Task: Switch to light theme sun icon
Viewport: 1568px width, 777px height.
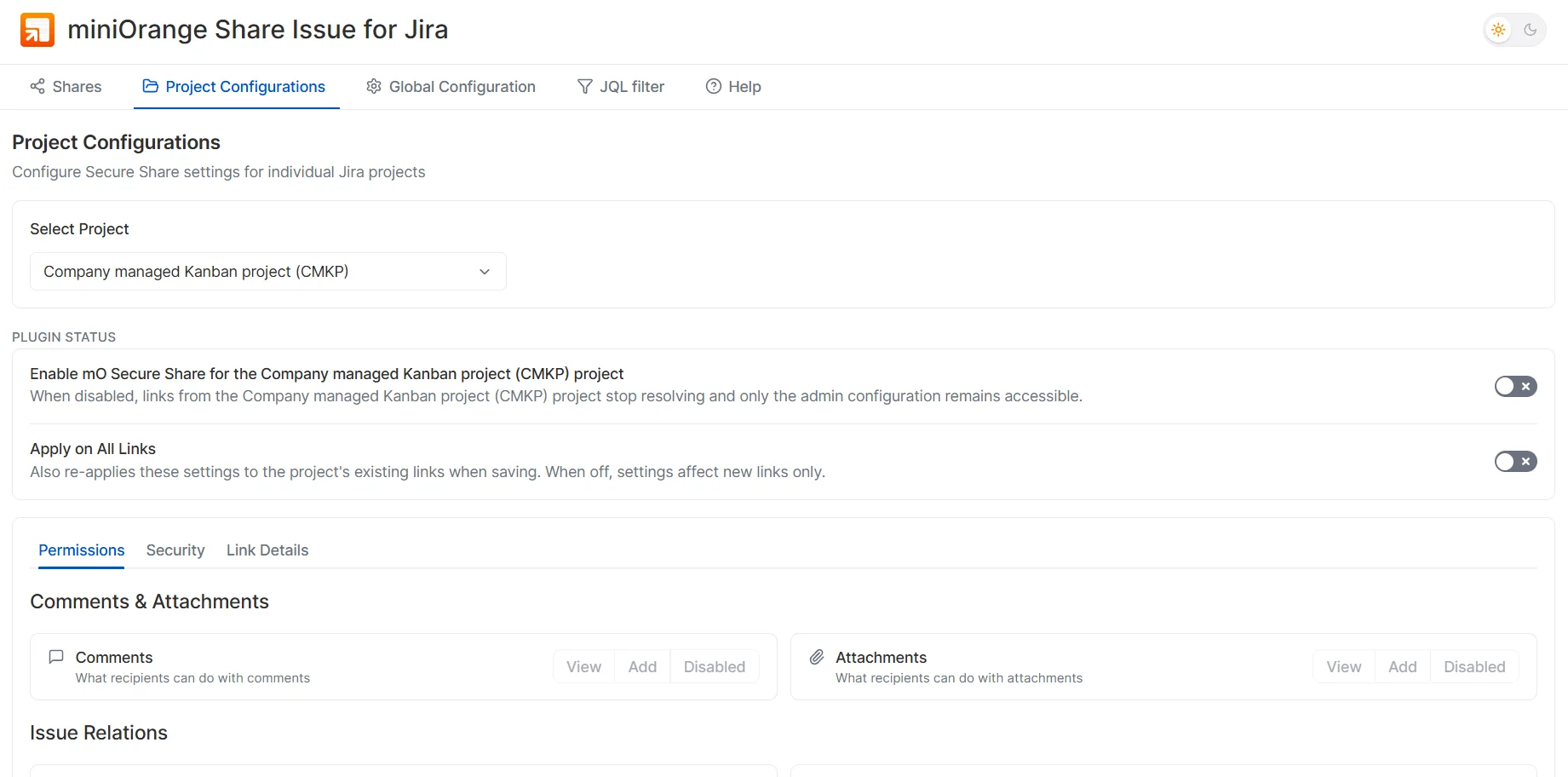Action: pyautogui.click(x=1498, y=30)
